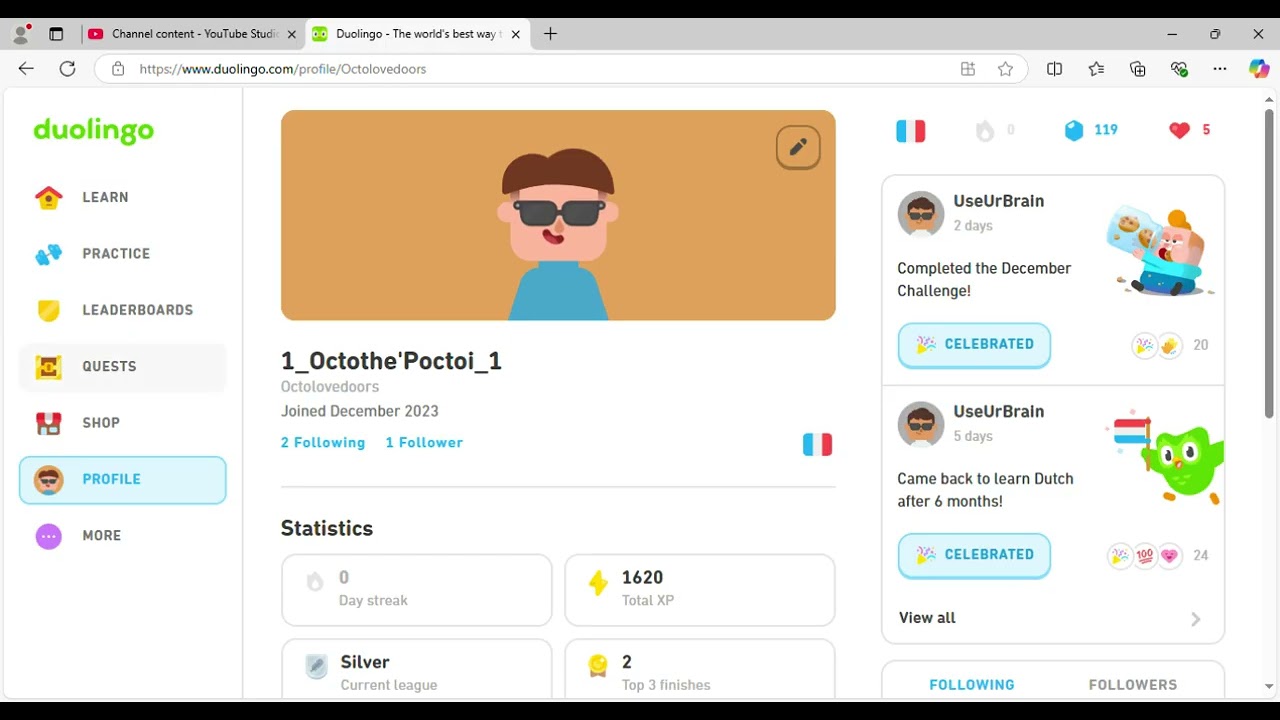This screenshot has width=1280, height=720.
Task: Select More in the sidebar
Action: point(123,536)
